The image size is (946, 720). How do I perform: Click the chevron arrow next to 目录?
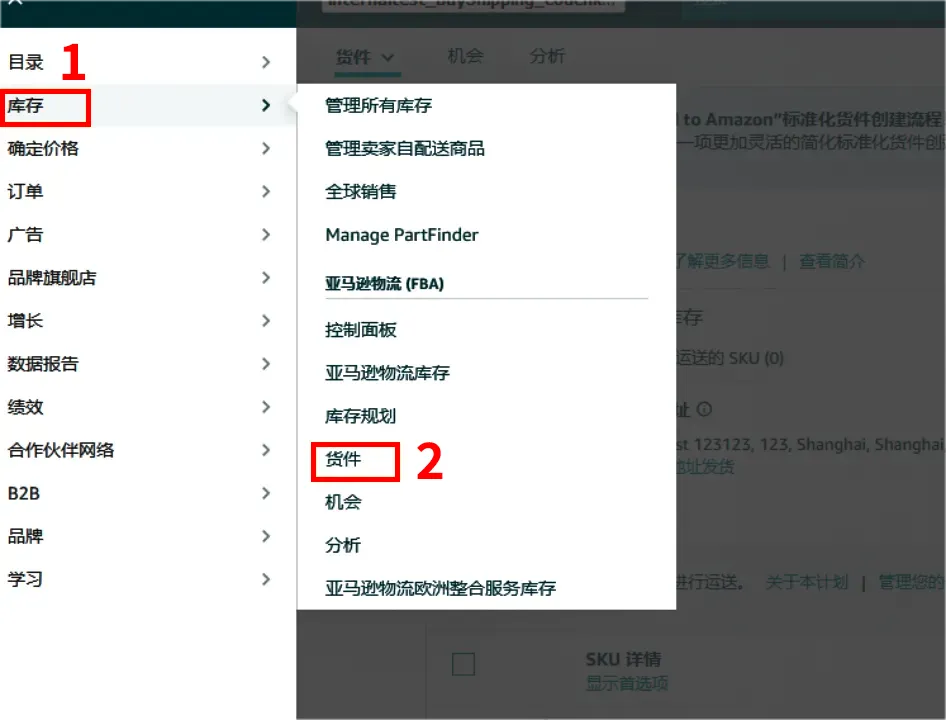(265, 62)
